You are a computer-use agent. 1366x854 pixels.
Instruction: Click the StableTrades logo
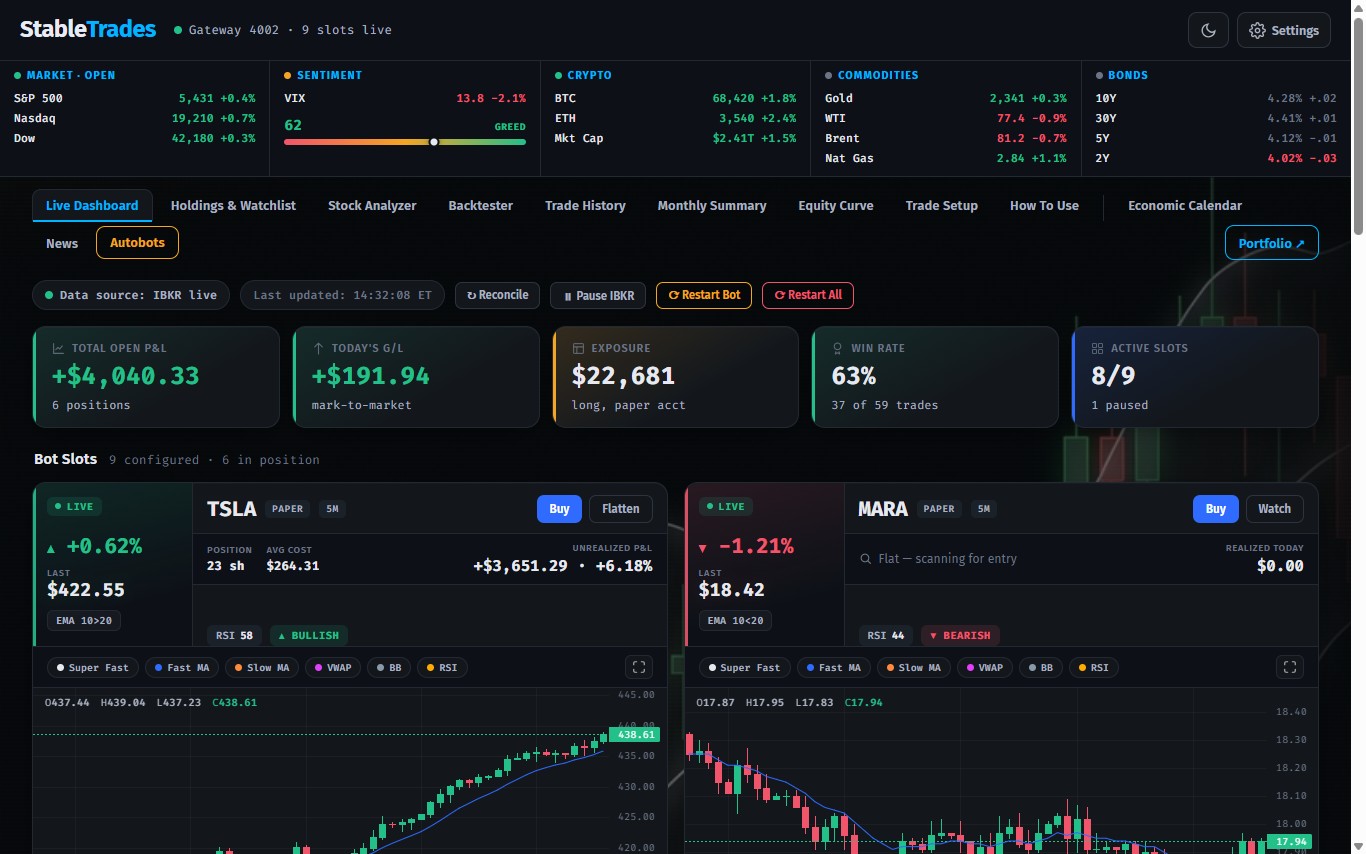pyautogui.click(x=88, y=29)
